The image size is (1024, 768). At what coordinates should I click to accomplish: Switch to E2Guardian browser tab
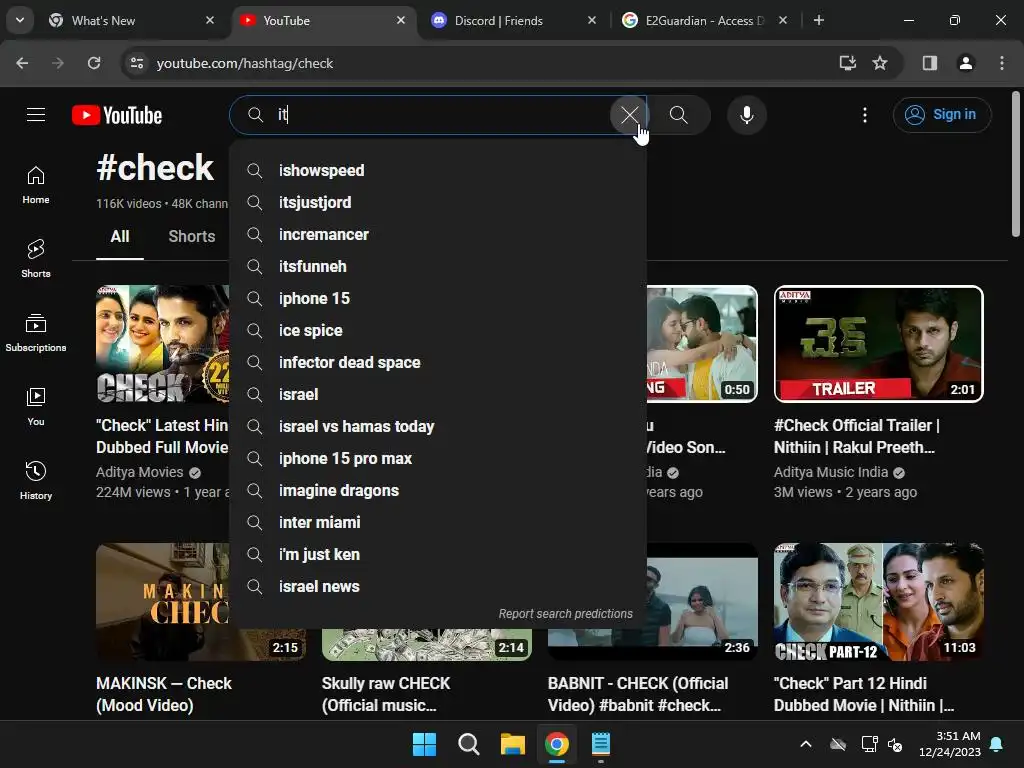point(704,20)
